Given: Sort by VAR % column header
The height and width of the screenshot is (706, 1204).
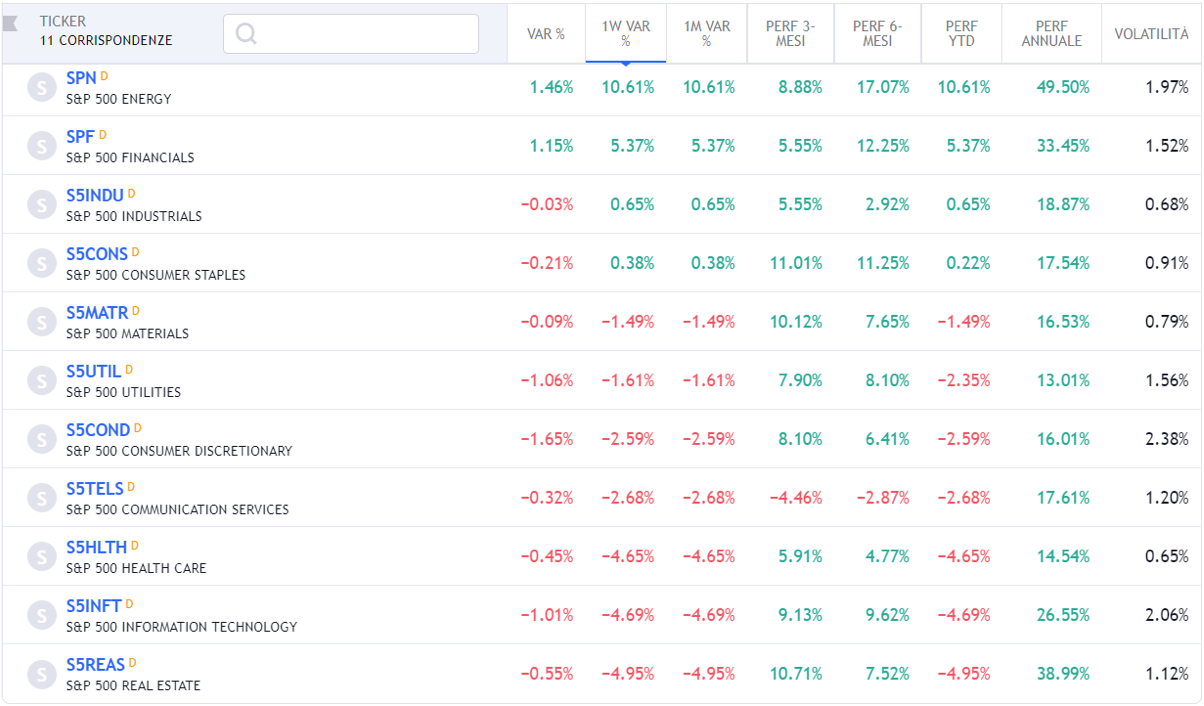Looking at the screenshot, I should [x=546, y=34].
